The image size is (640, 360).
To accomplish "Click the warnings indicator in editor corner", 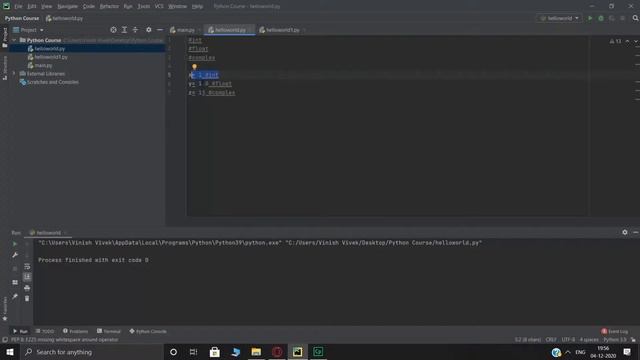I will 616,41.
